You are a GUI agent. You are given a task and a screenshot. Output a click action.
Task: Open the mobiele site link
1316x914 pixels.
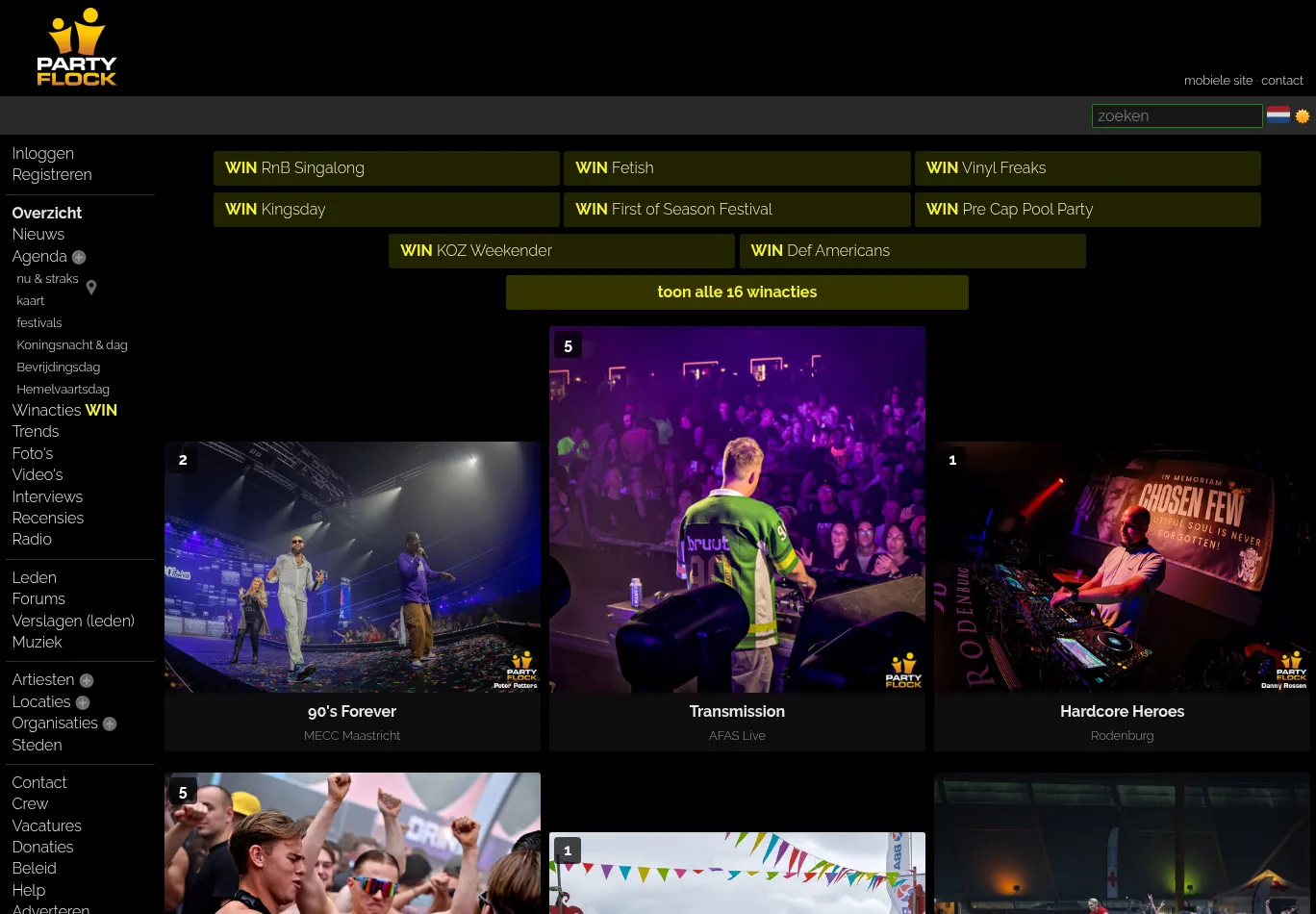click(x=1218, y=81)
